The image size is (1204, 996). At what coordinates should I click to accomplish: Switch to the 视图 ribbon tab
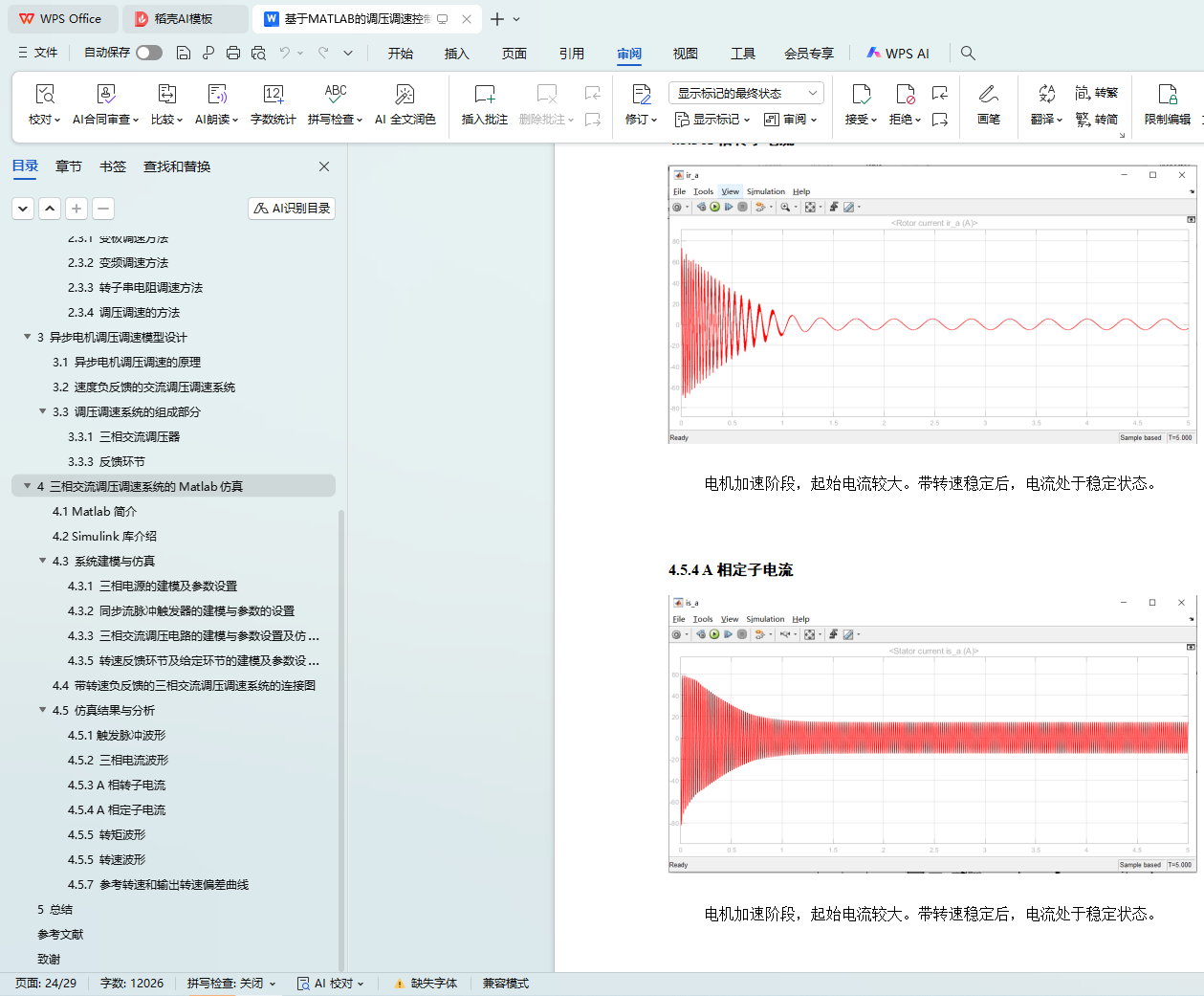click(x=685, y=54)
